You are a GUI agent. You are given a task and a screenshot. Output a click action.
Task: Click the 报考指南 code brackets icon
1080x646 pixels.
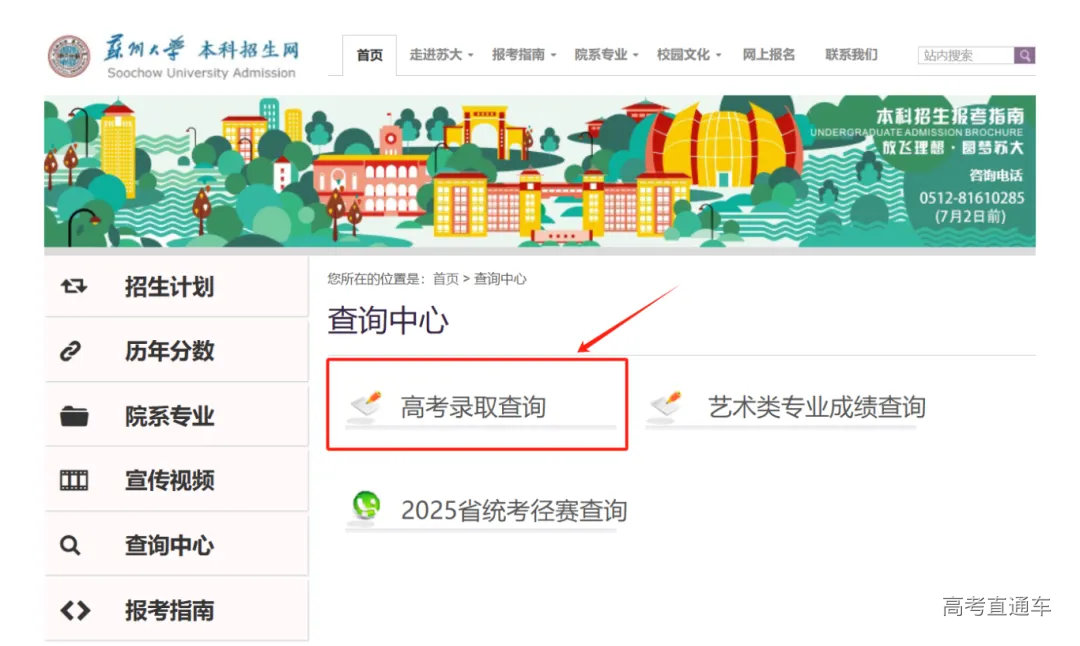[75, 611]
